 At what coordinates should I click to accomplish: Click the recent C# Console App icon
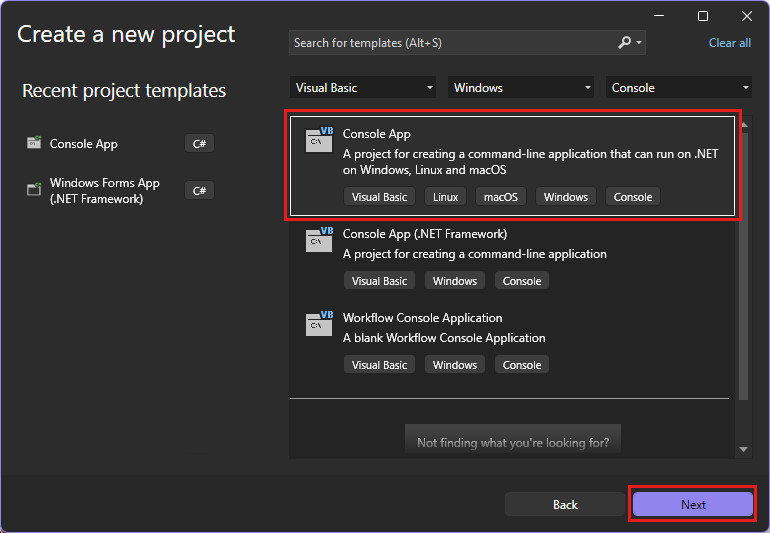[x=34, y=144]
